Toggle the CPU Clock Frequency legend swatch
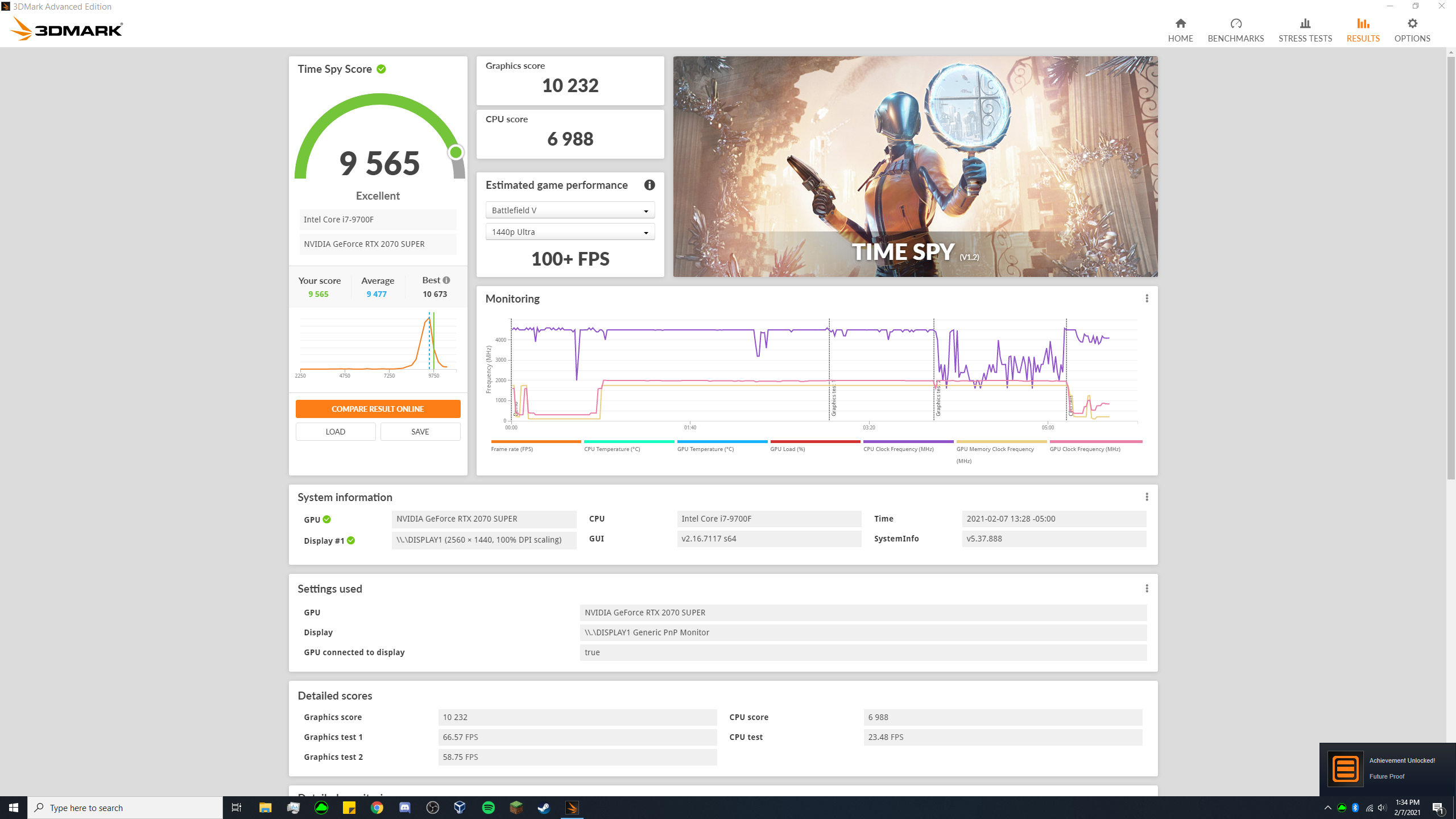Viewport: 1456px width, 819px height. click(908, 441)
